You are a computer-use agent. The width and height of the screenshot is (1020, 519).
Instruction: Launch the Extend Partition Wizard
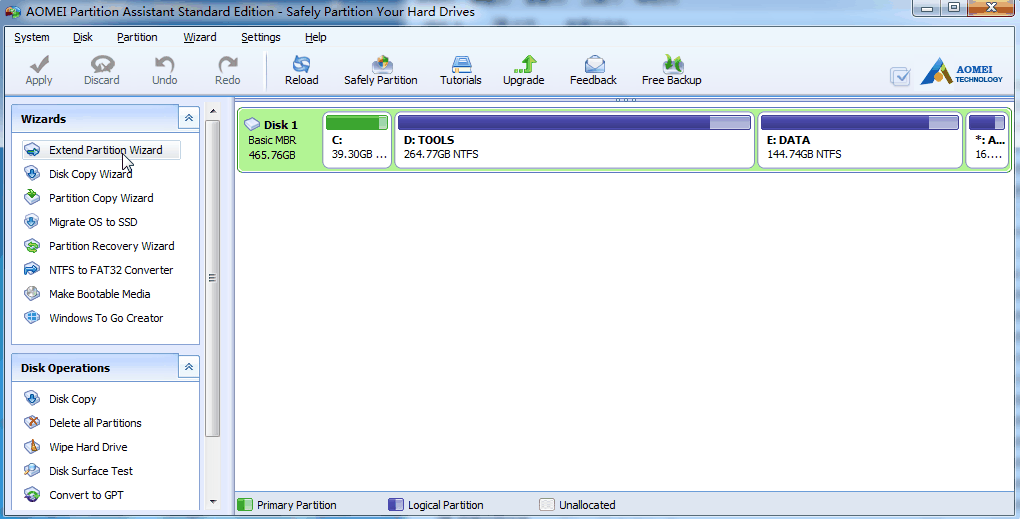click(101, 150)
